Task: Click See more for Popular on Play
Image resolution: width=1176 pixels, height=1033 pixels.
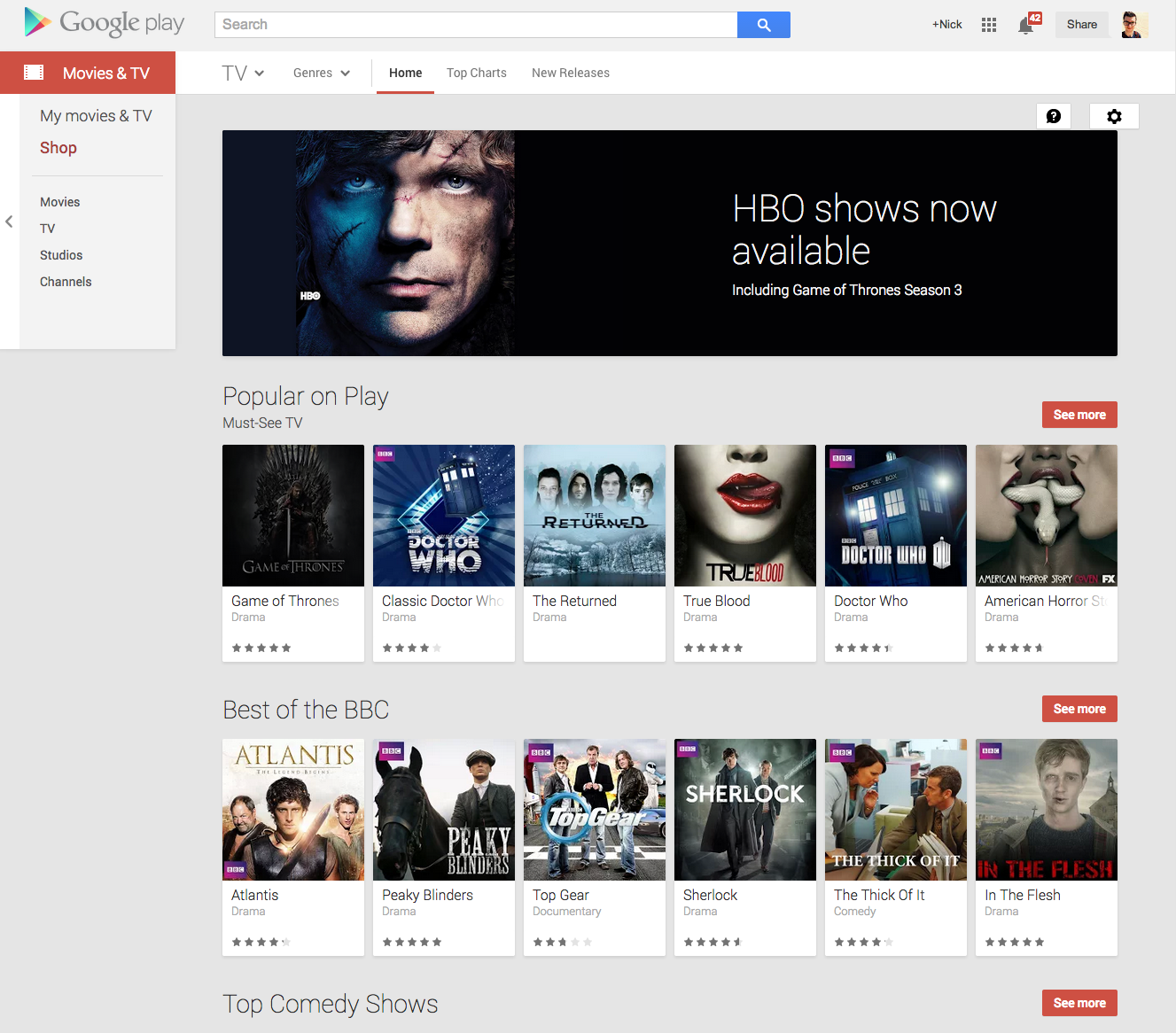Action: click(x=1079, y=415)
